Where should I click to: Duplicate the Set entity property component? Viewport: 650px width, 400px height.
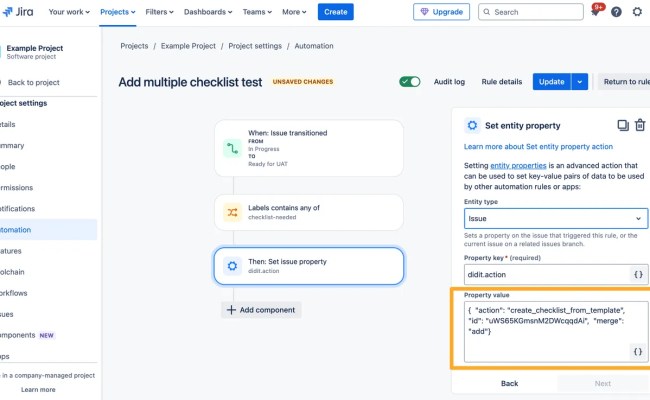coord(623,125)
